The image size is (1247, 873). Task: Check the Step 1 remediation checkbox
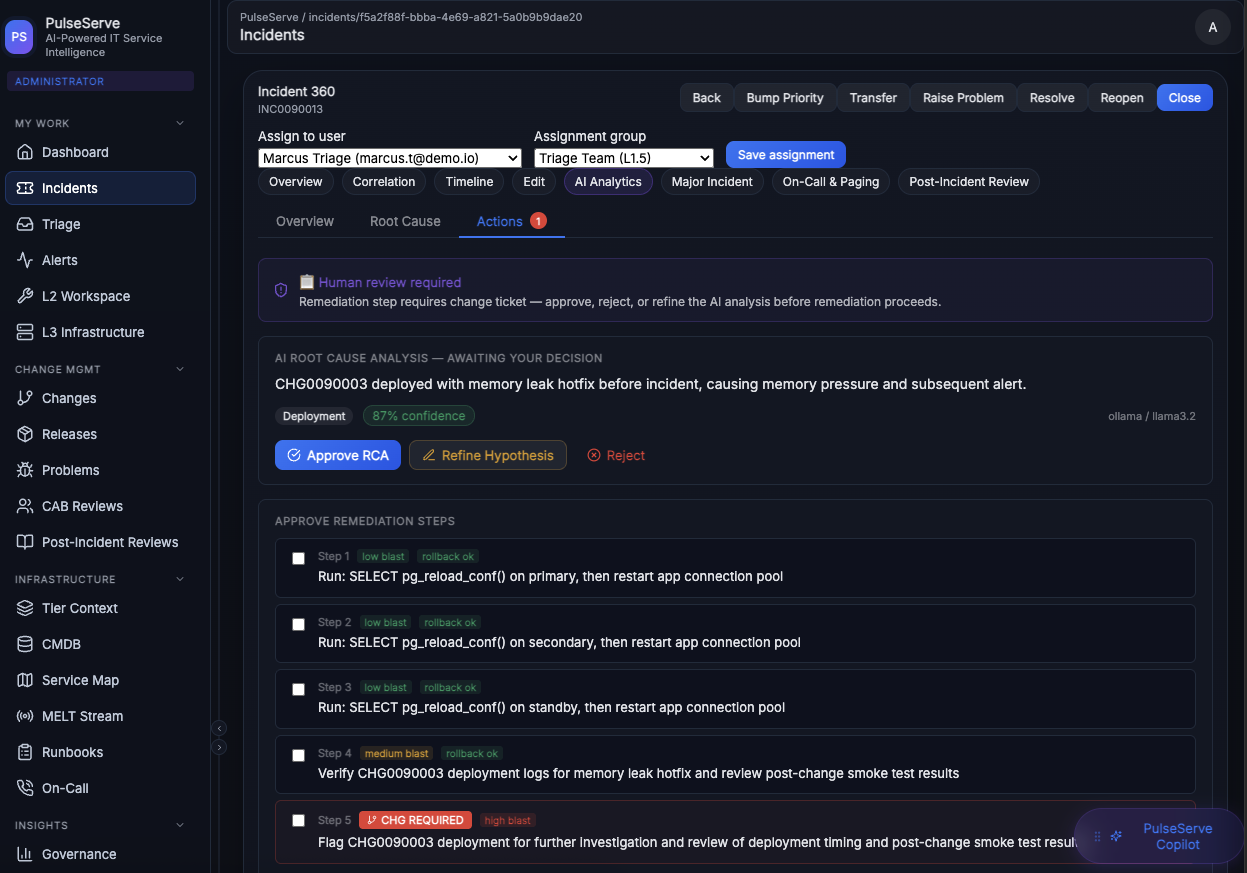[298, 558]
